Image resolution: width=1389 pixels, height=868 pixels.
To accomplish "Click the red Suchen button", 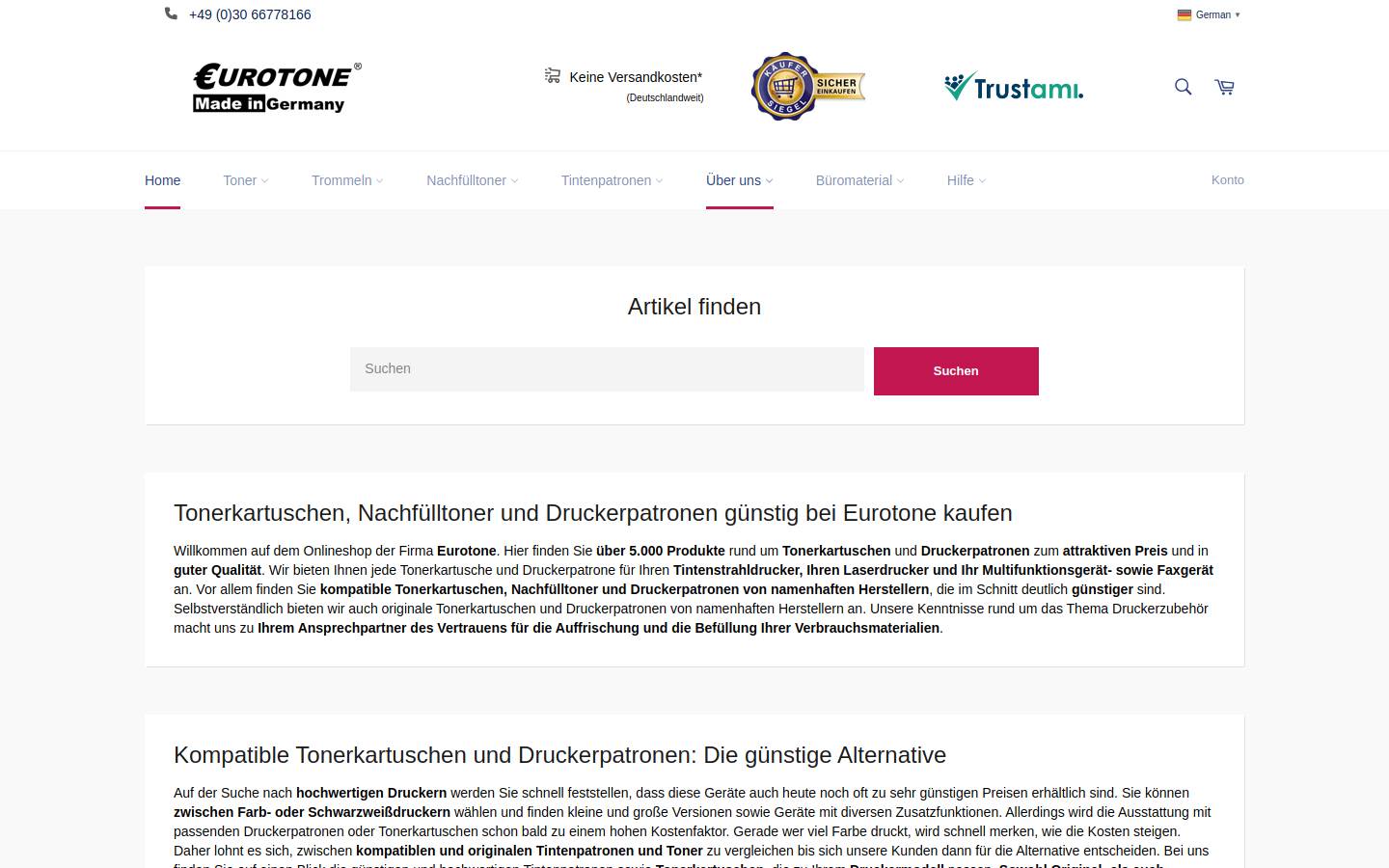I will [956, 371].
